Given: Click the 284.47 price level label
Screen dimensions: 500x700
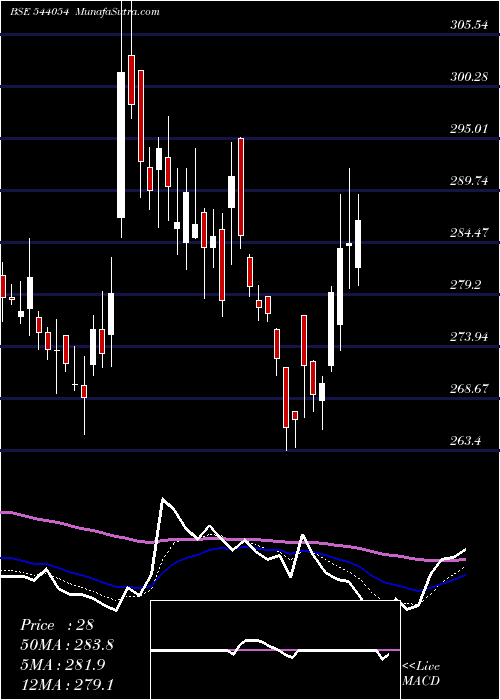Looking at the screenshot, I should 469,233.
